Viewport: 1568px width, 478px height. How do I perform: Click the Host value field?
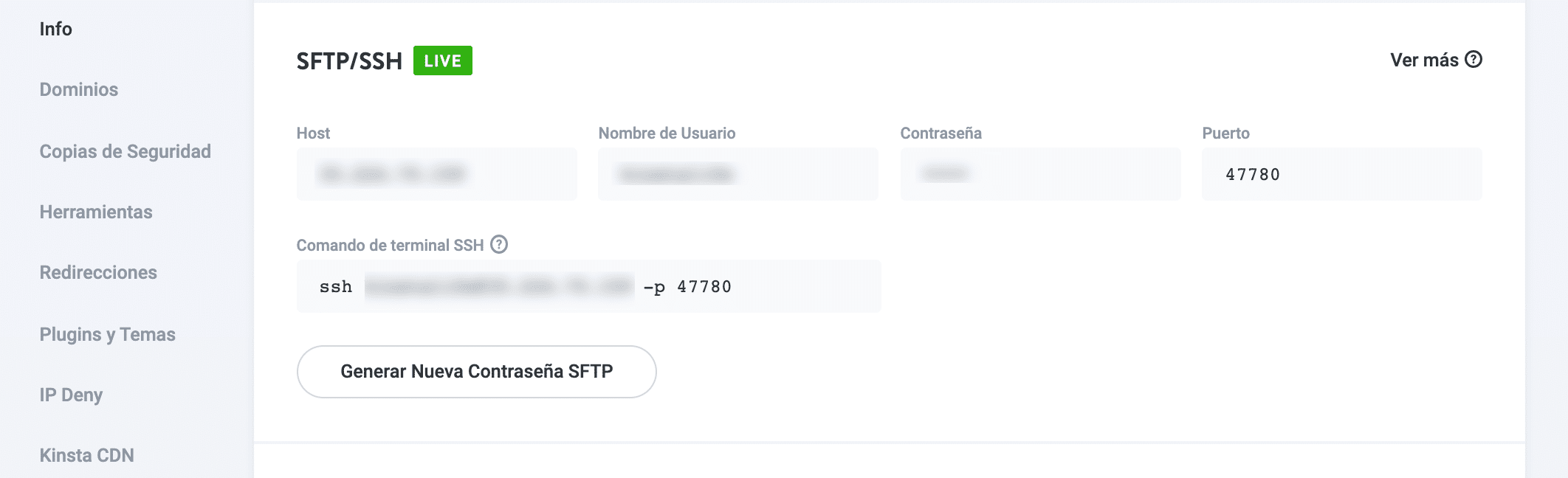click(436, 174)
